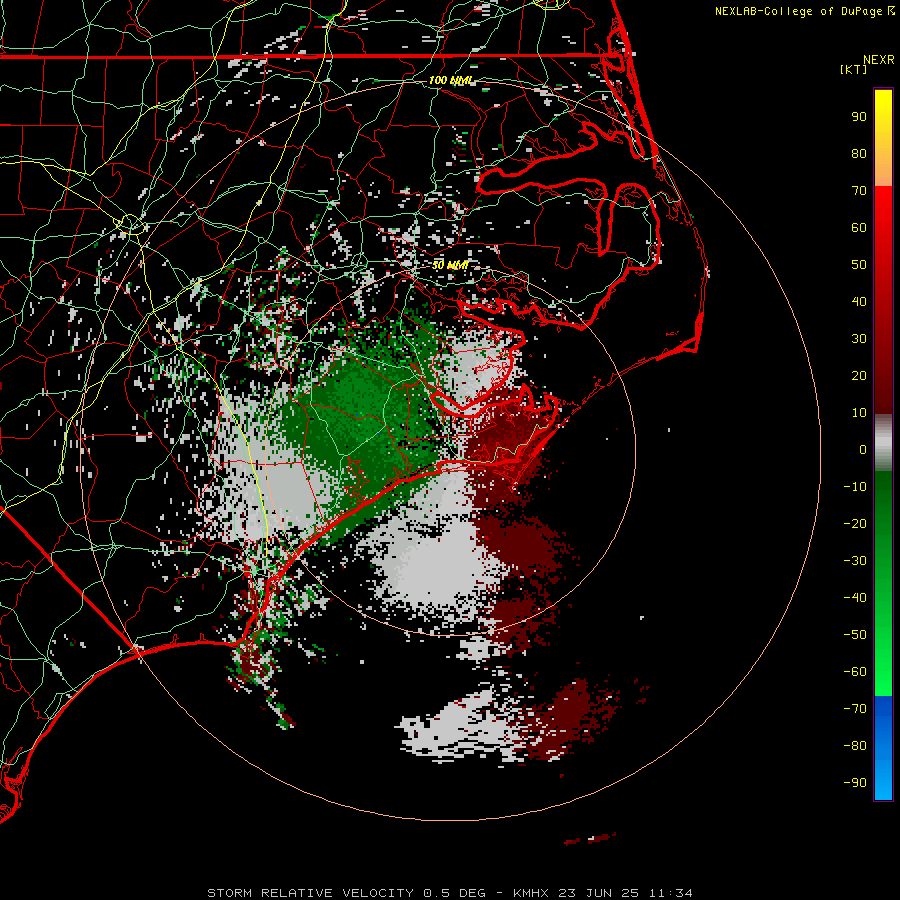Click the NEXLAB-College of DuPage title text
Image resolution: width=900 pixels, height=900 pixels.
(804, 11)
